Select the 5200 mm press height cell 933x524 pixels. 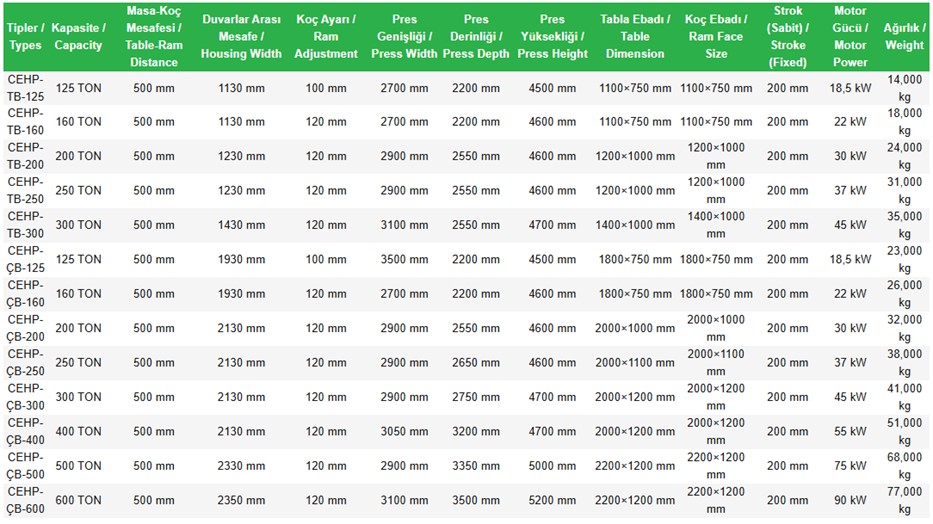coord(552,500)
